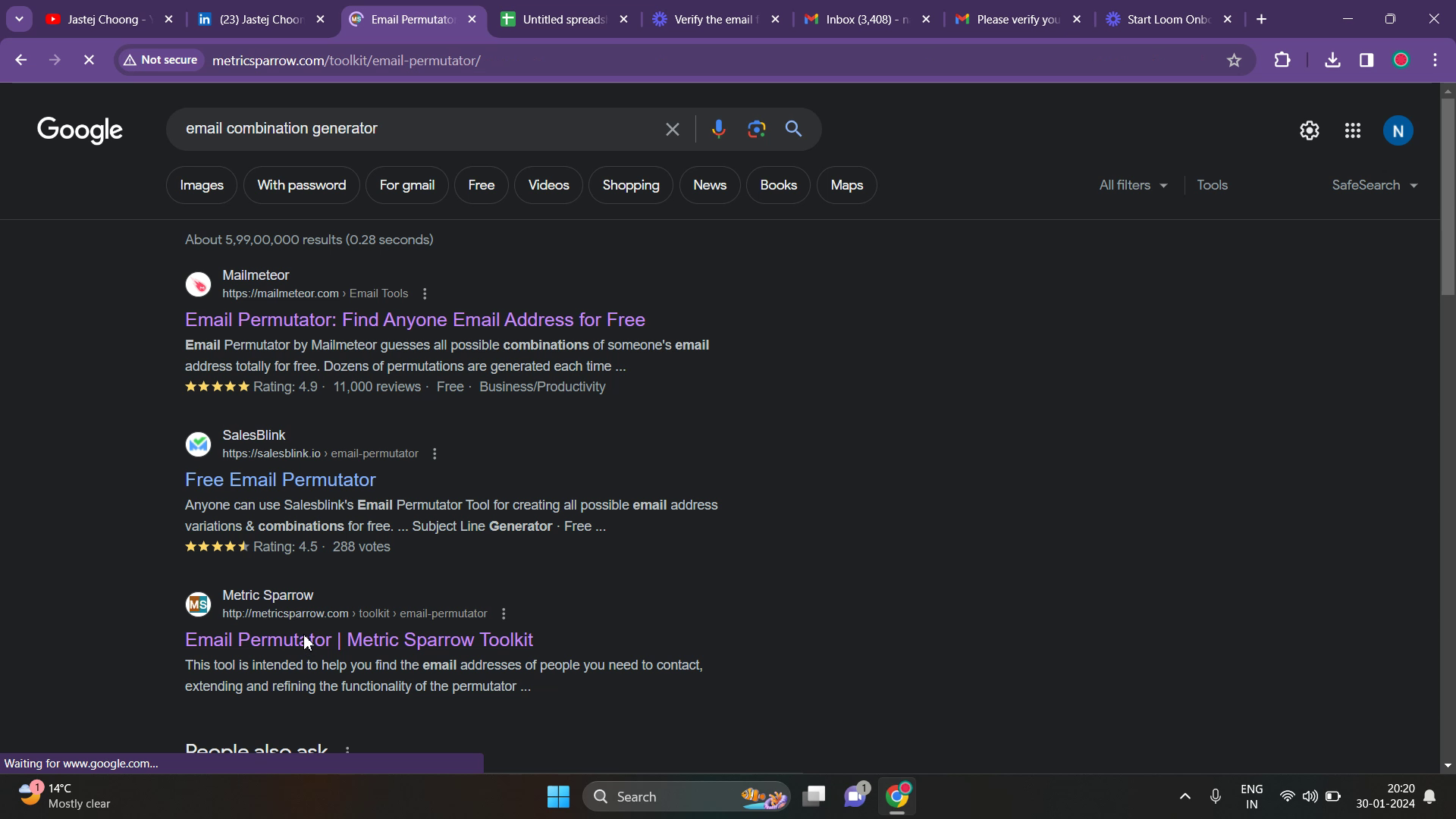Open the new tab plus button
The height and width of the screenshot is (819, 1456).
coord(1262,20)
